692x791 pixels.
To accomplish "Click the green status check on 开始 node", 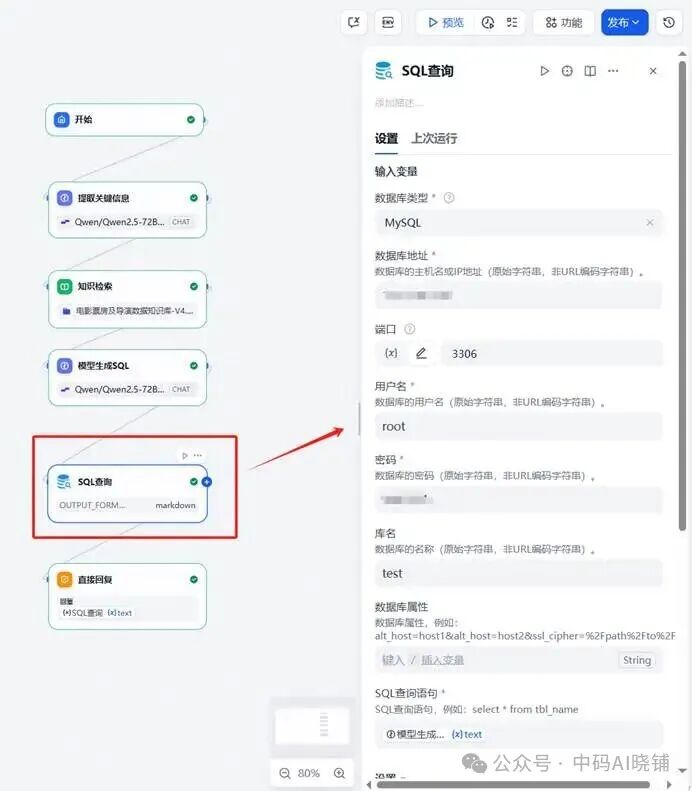I will tap(191, 120).
